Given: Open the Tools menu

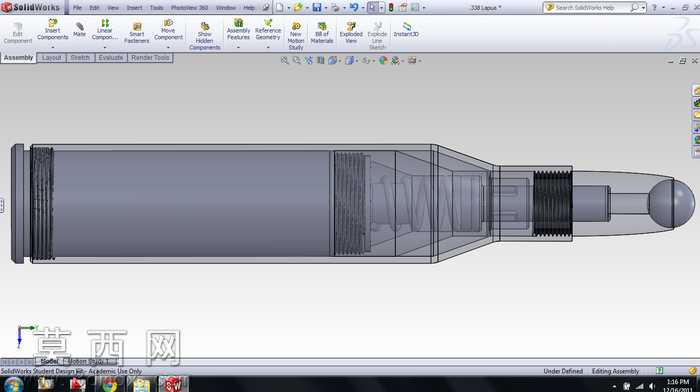Looking at the screenshot, I should click(156, 8).
